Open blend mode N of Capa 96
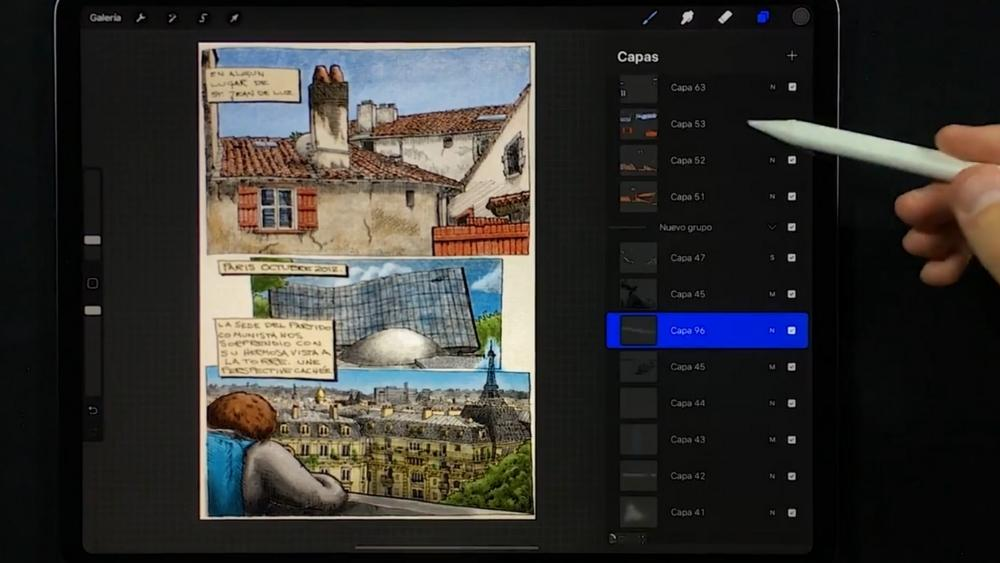 click(772, 330)
